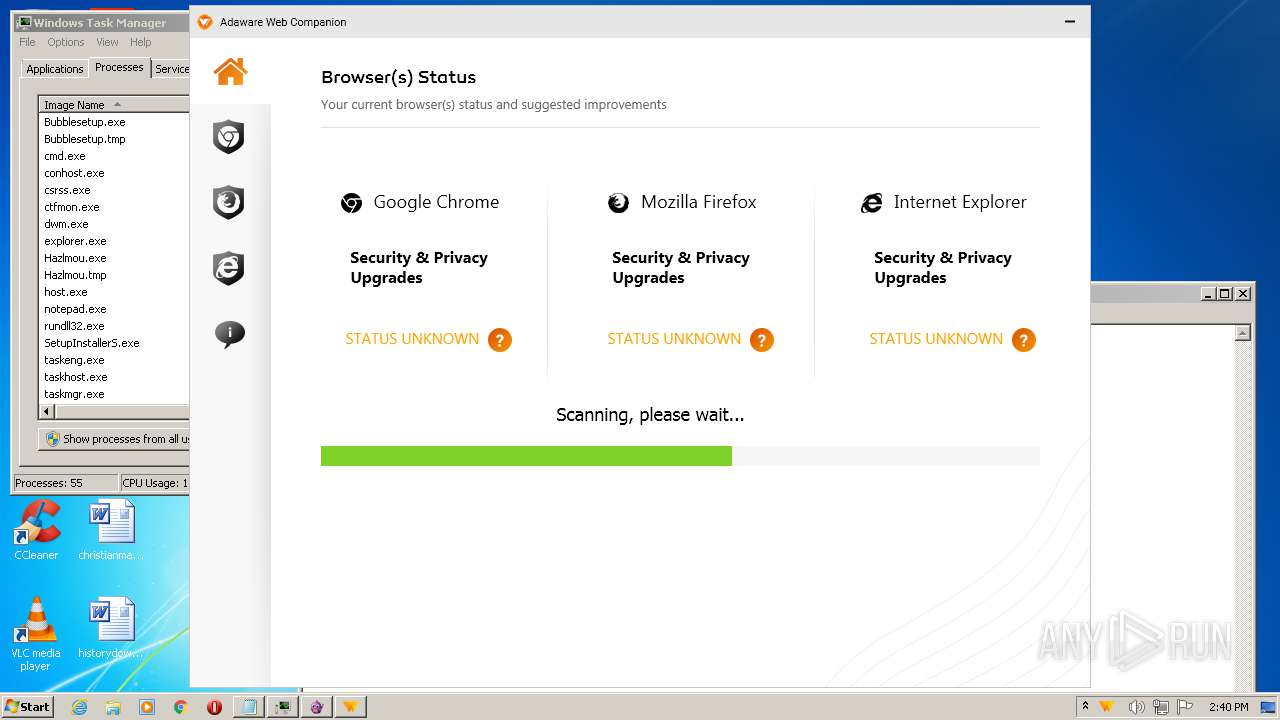Select rundll32.exe process row
This screenshot has width=1280, height=720.
[x=114, y=326]
